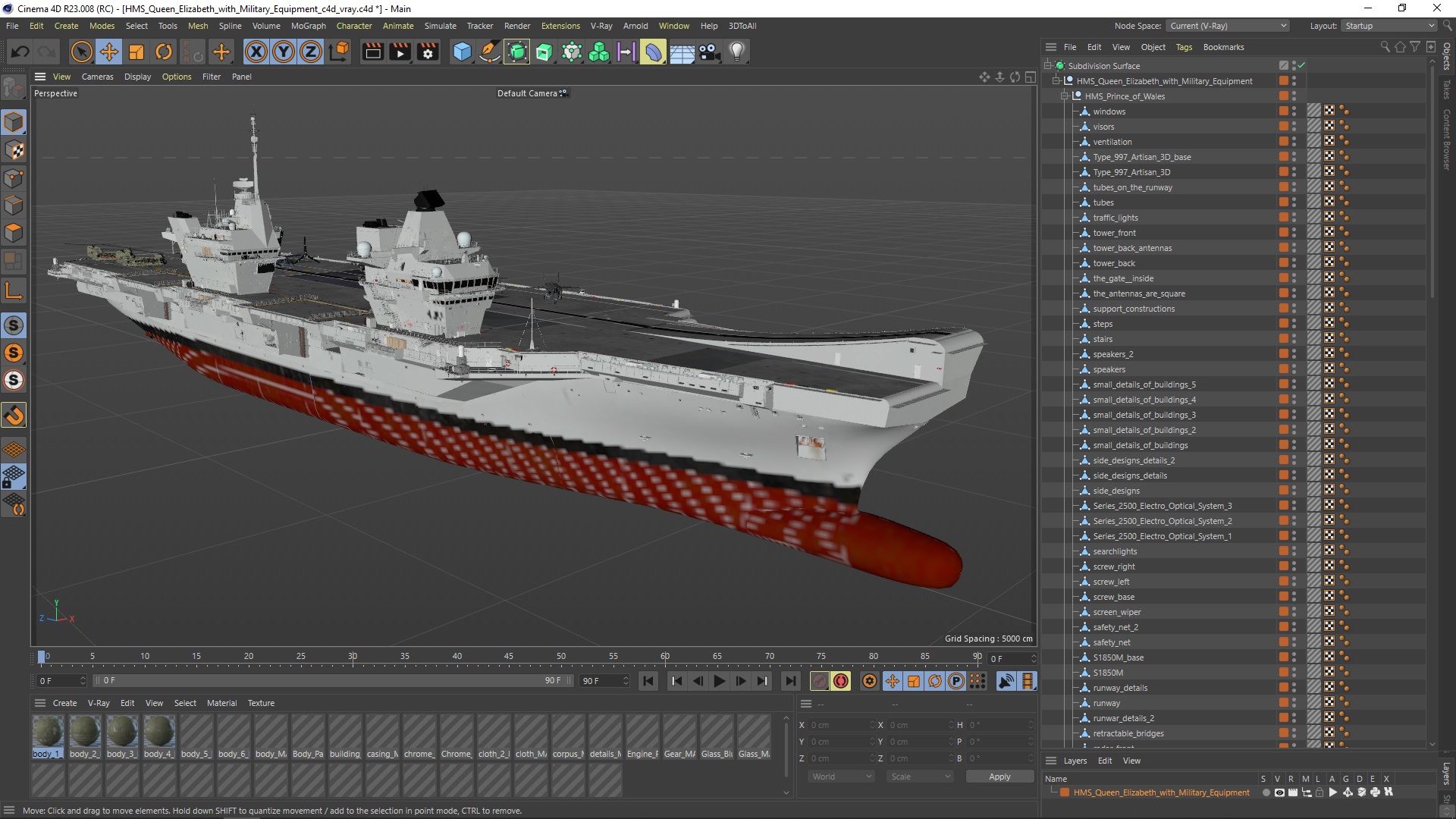Toggle layer Visible eye icon in Layers panel
The width and height of the screenshot is (1456, 819).
(x=1279, y=792)
